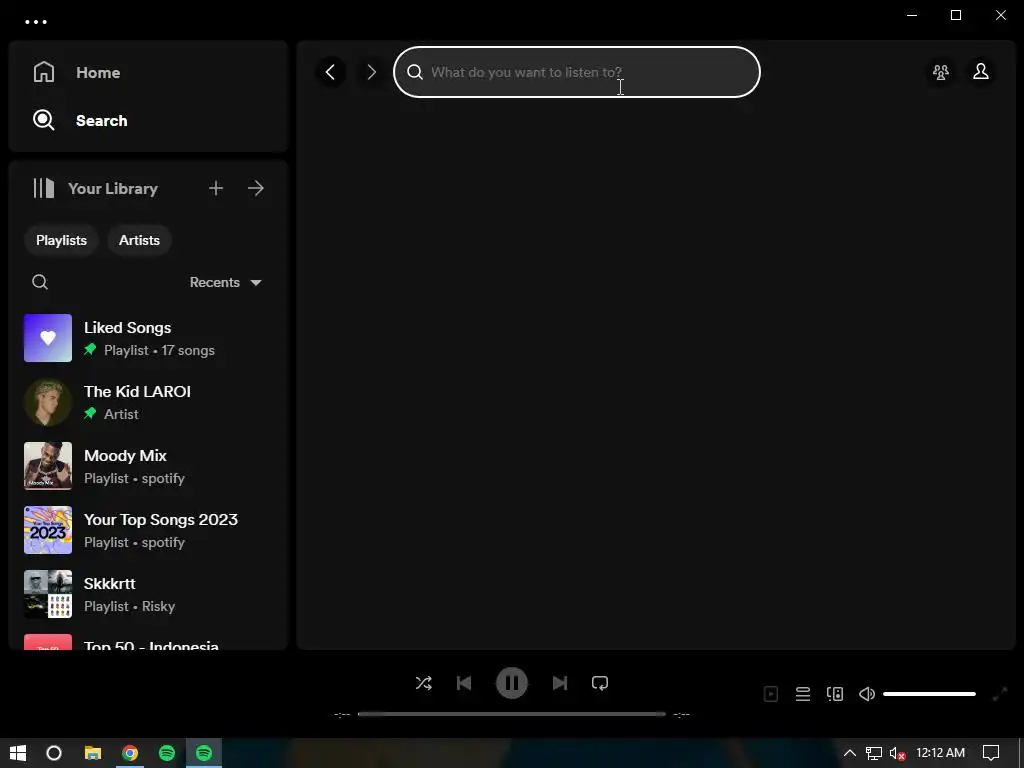Viewport: 1024px width, 768px height.
Task: Open the three-dots app menu
Action: click(36, 22)
